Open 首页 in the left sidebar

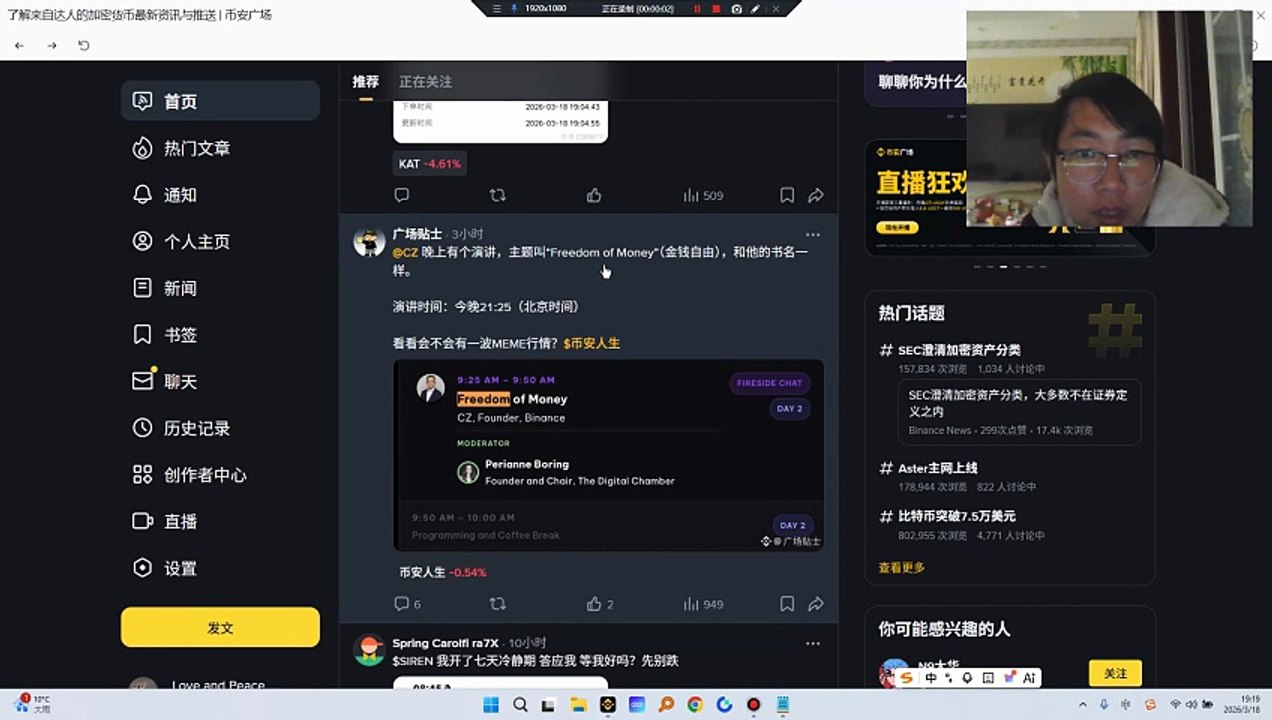(220, 101)
